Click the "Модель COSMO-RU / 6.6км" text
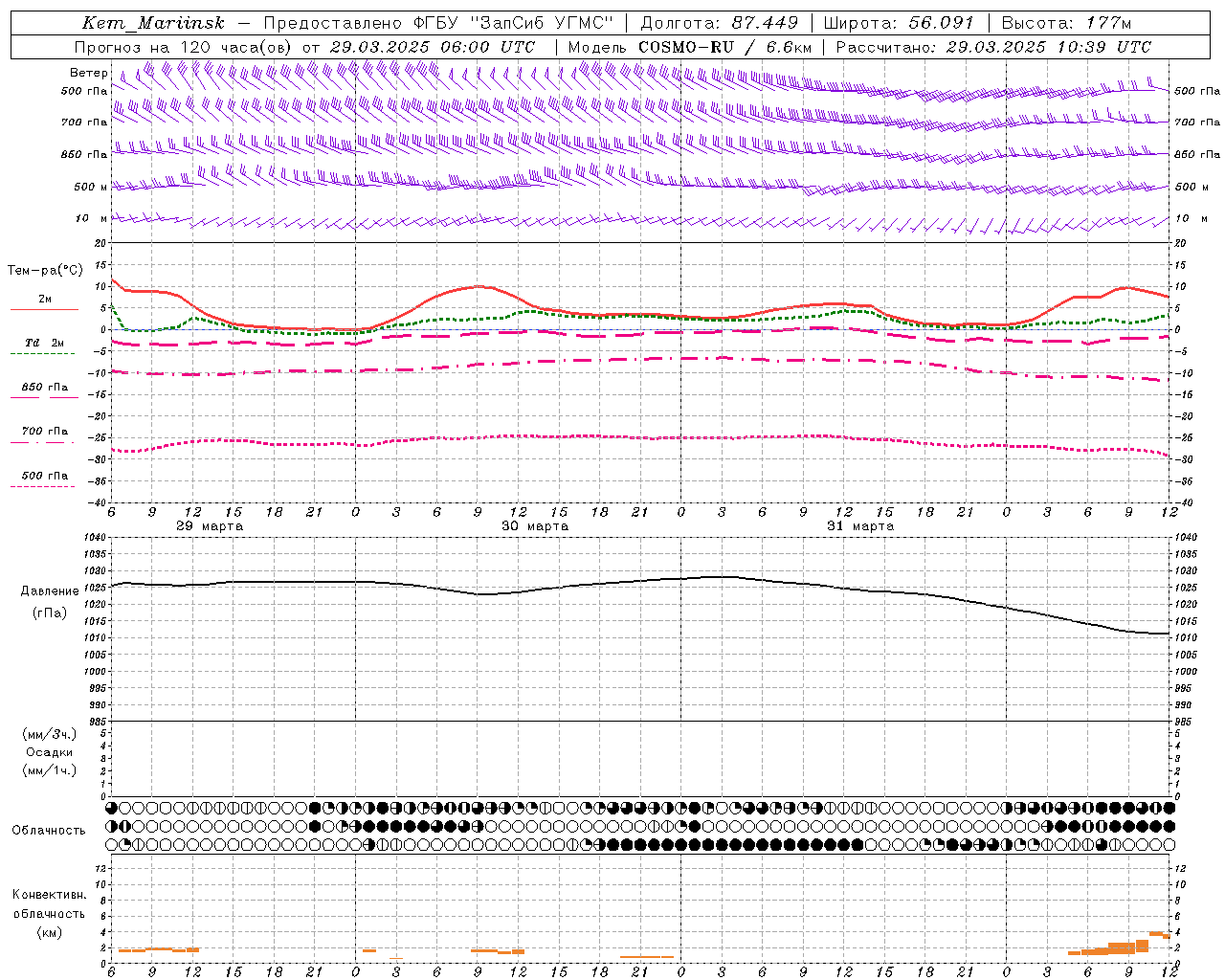The image size is (1225, 980). point(690,47)
